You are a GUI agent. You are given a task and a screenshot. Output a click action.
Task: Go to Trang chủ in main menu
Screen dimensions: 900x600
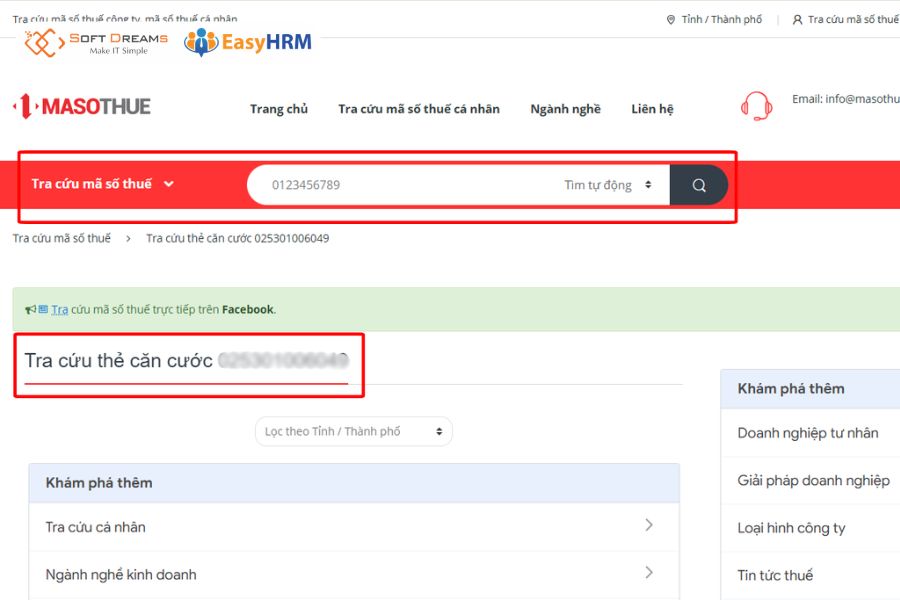279,109
